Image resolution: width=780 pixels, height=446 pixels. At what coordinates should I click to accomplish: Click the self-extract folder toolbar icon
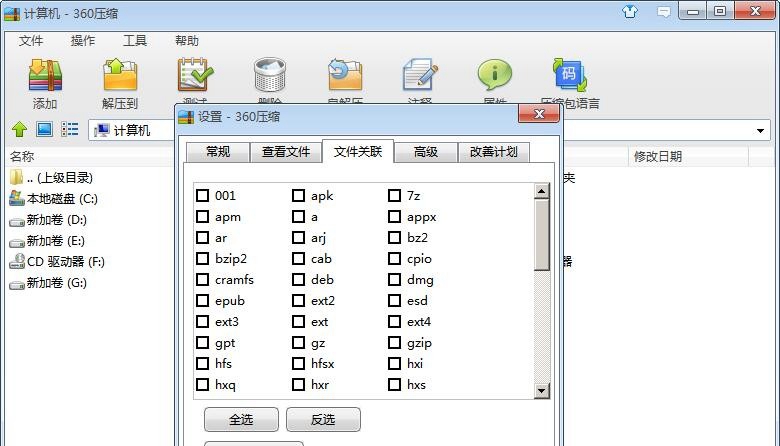click(x=345, y=75)
